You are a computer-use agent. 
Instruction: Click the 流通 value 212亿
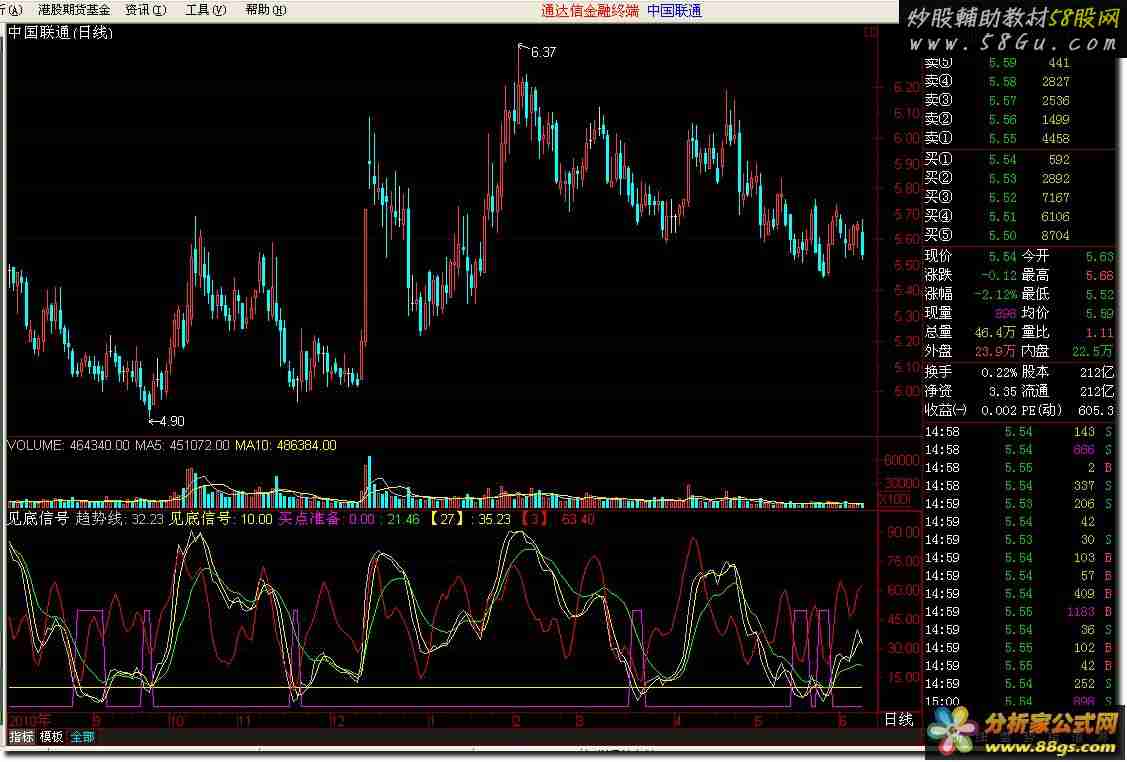(1097, 392)
